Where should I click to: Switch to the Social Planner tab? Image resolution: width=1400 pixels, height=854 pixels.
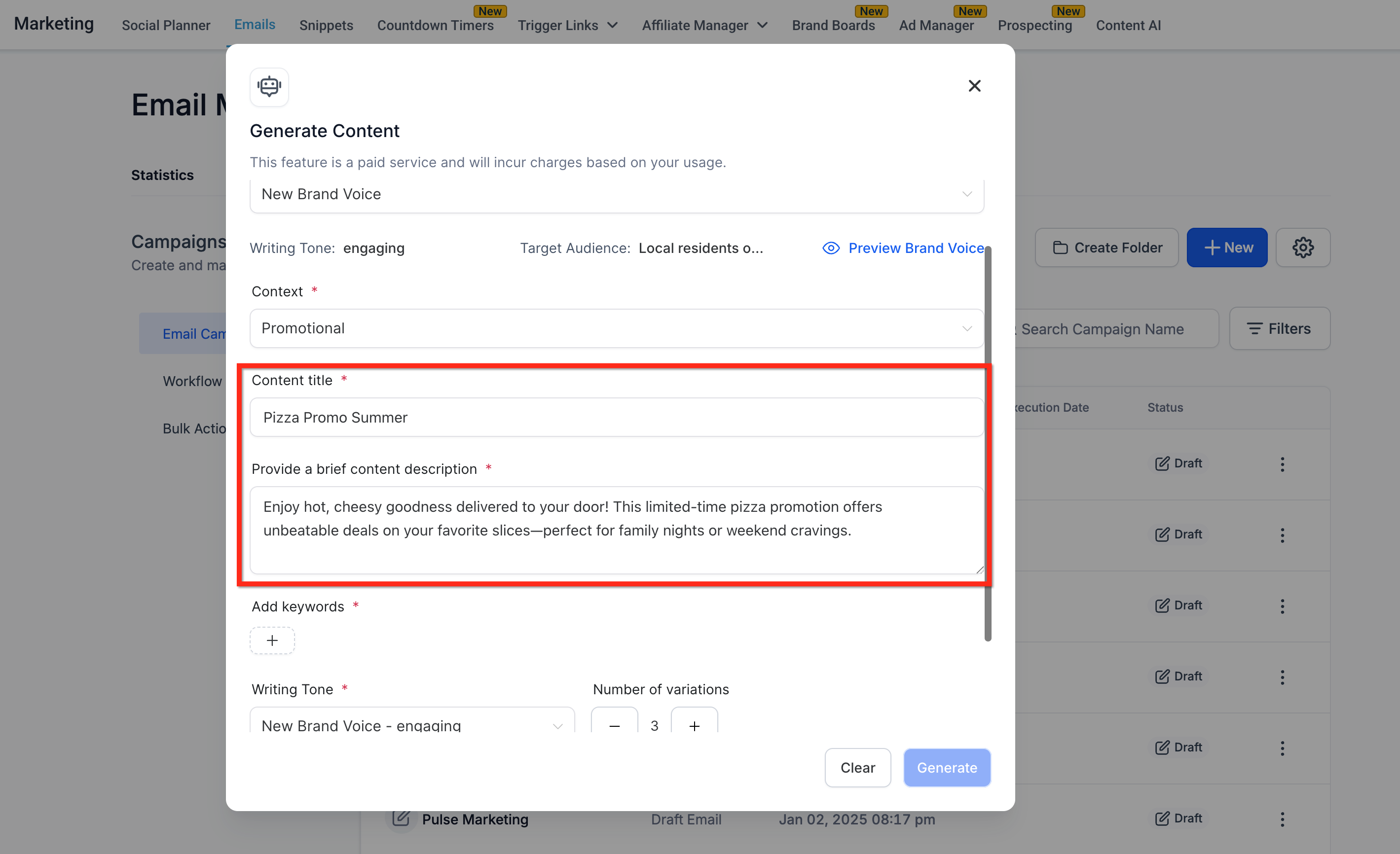click(x=166, y=26)
